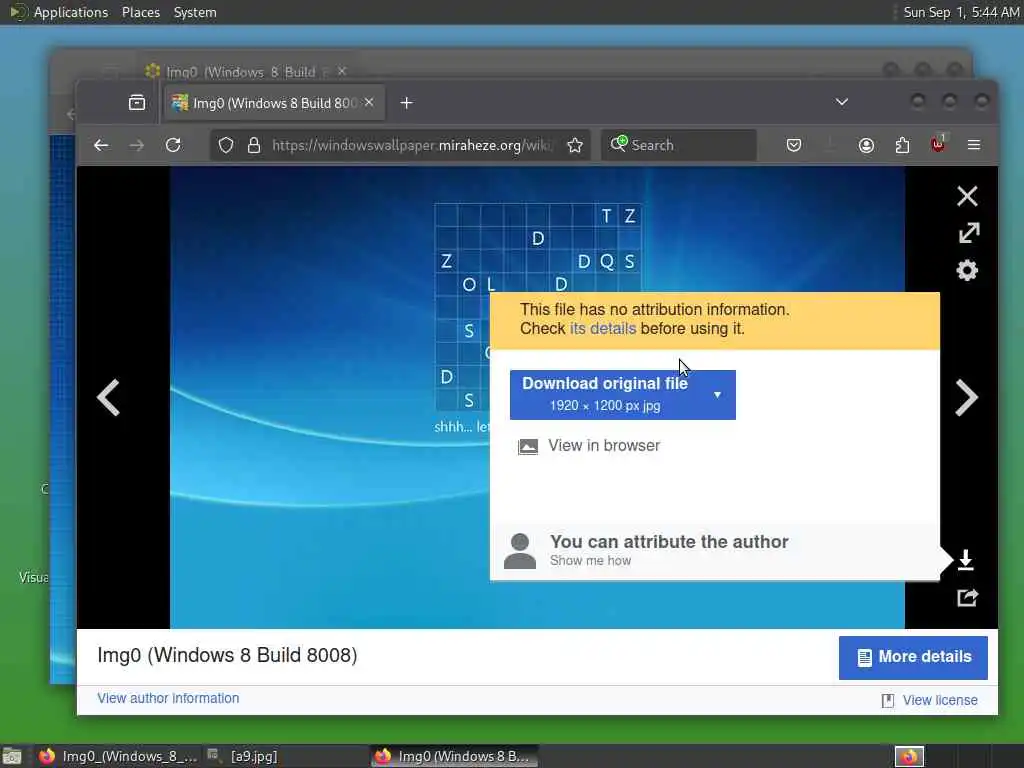This screenshot has width=1024, height=768.
Task: Open a new tab with the plus button
Action: tap(406, 103)
